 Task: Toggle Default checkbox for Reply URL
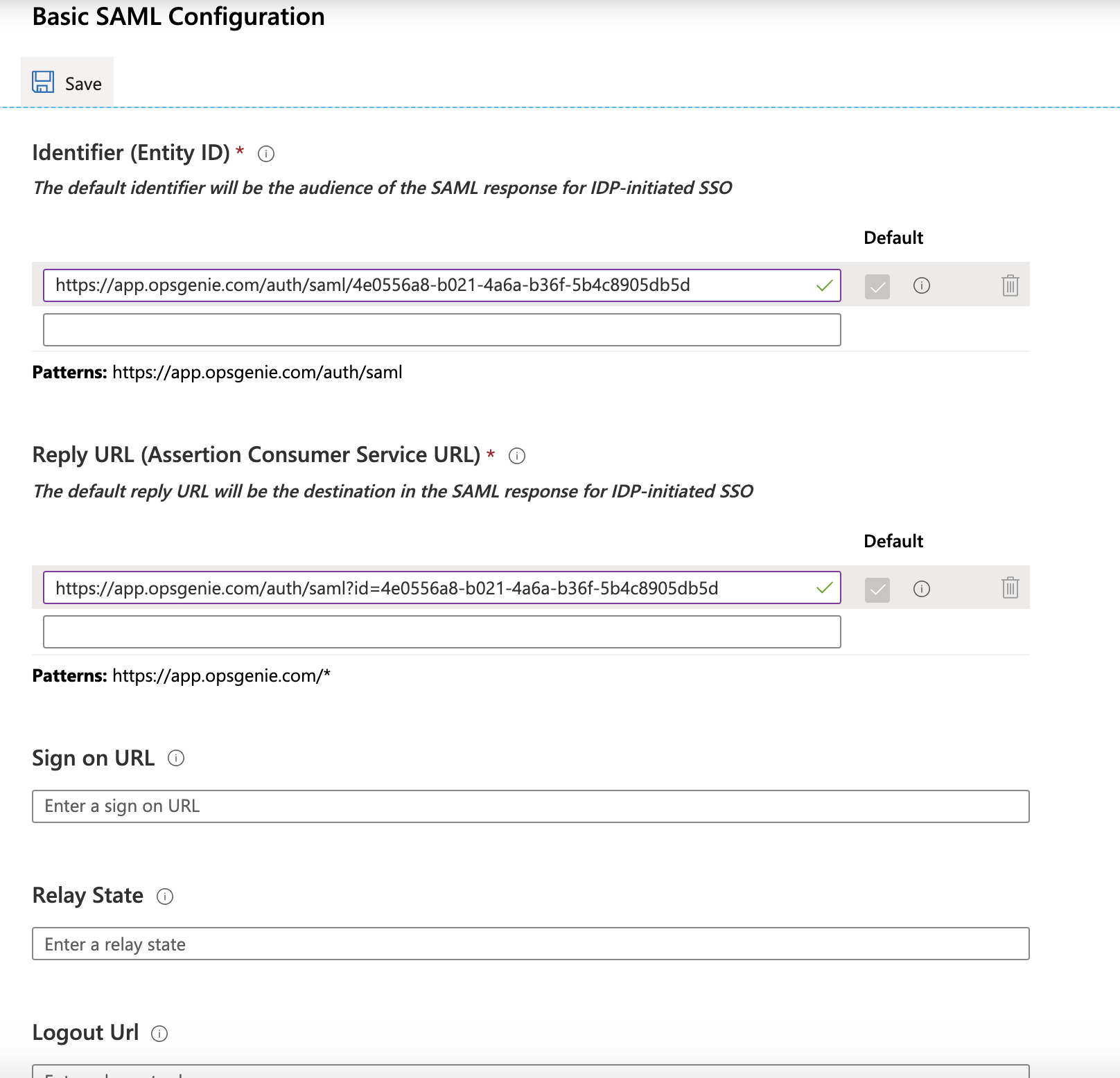click(877, 590)
